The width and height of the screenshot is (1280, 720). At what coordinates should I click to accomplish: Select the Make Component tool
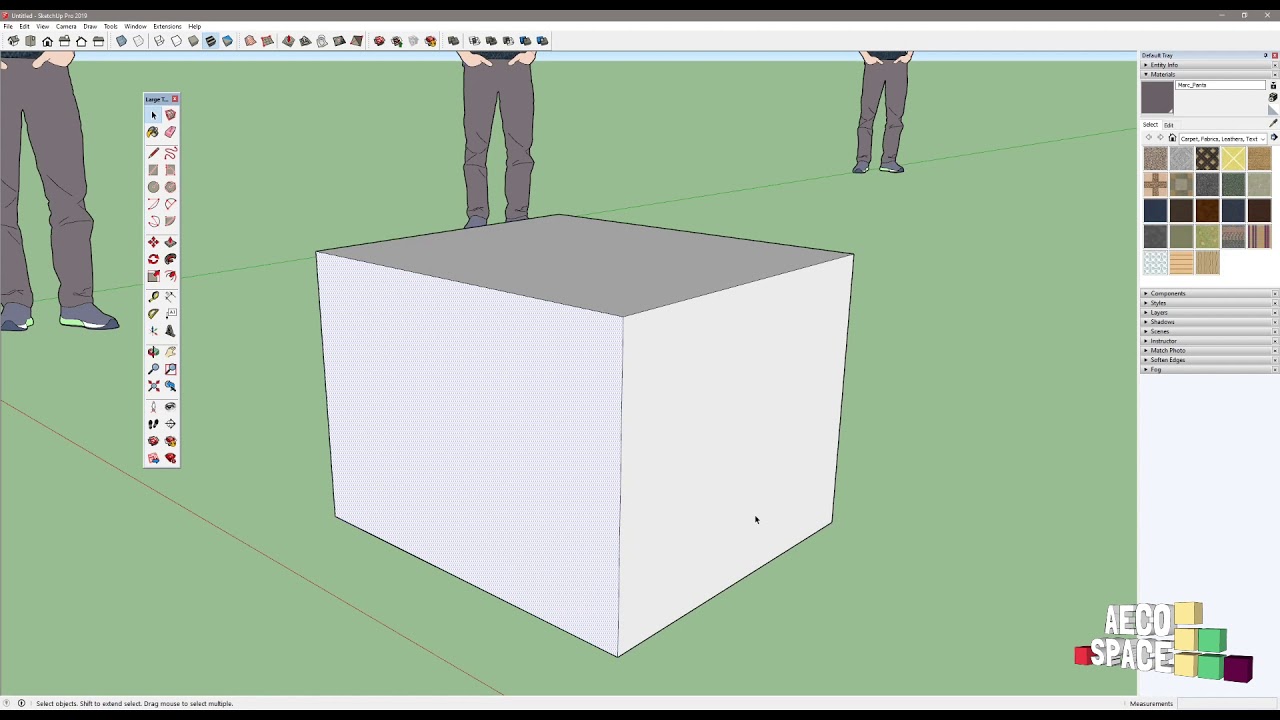[170, 115]
